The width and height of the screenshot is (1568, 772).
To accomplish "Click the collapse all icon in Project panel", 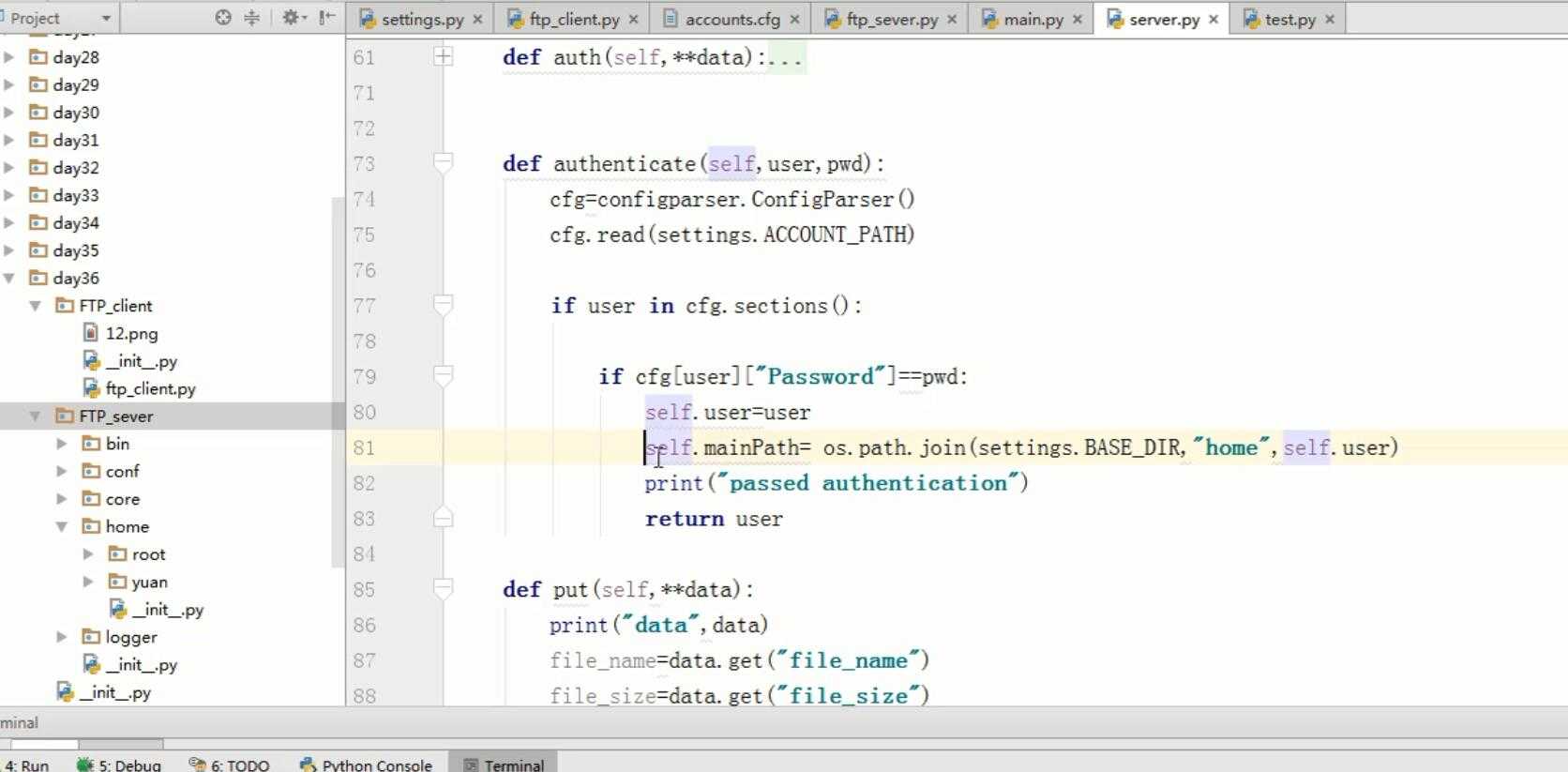I will click(x=251, y=17).
